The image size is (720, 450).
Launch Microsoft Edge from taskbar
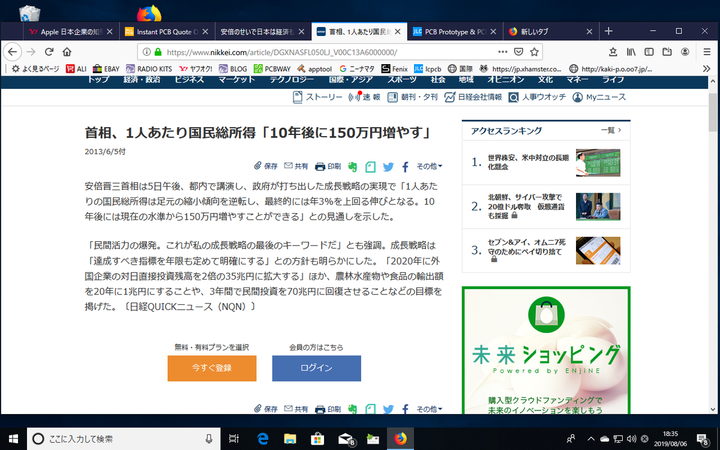coord(262,439)
